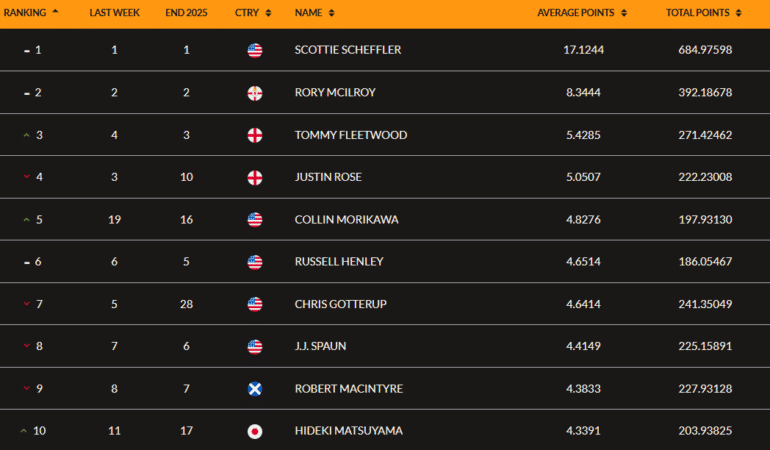This screenshot has height=450, width=770.
Task: Click Rory McIlroy's total points 392.18678
Action: click(x=705, y=93)
